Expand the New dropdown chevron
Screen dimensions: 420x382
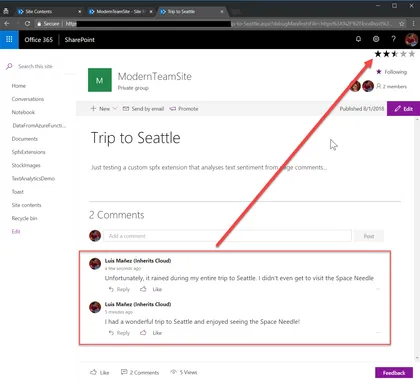(x=115, y=109)
